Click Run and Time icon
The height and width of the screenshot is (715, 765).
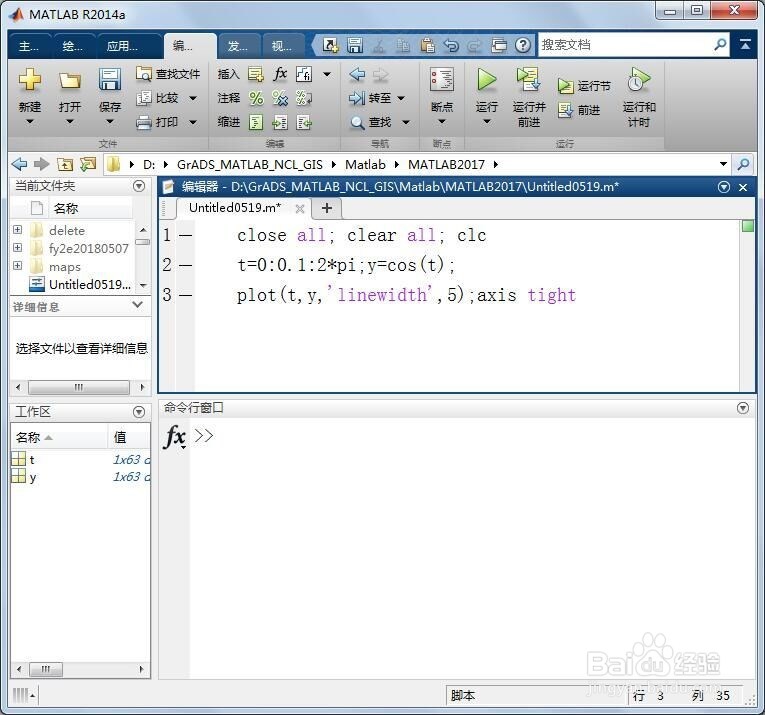click(x=639, y=79)
